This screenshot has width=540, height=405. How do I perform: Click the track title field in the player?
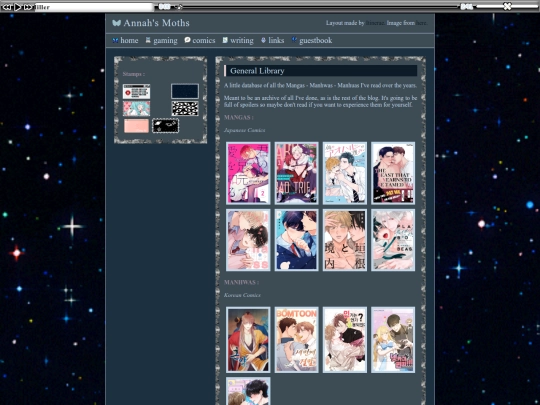coord(94,7)
